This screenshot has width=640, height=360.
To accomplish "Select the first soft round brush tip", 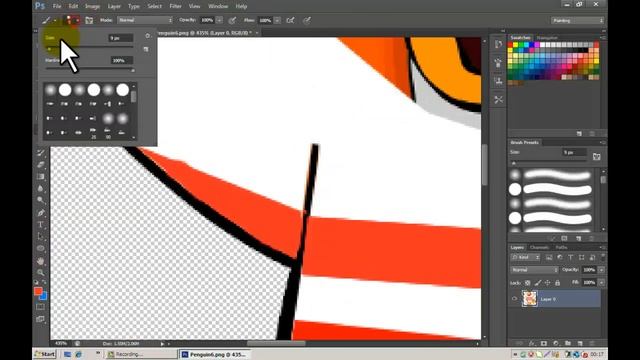I will point(50,89).
